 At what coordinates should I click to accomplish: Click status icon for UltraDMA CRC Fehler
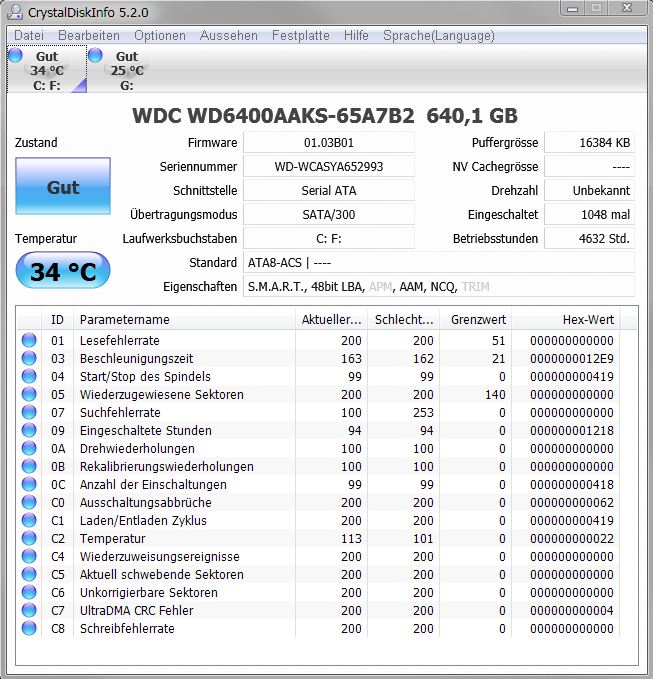click(29, 610)
